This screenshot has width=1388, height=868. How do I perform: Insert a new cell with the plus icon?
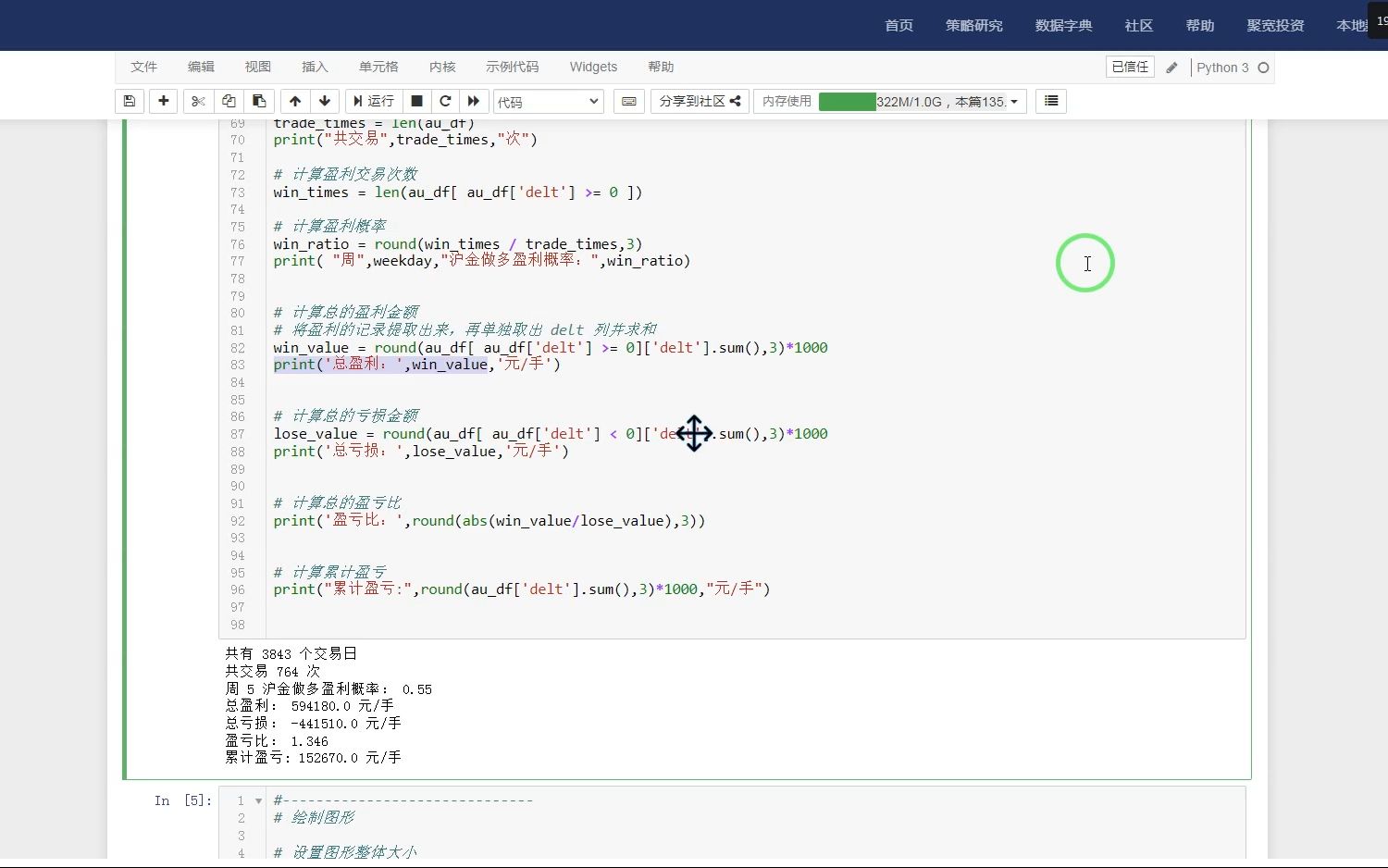click(164, 101)
